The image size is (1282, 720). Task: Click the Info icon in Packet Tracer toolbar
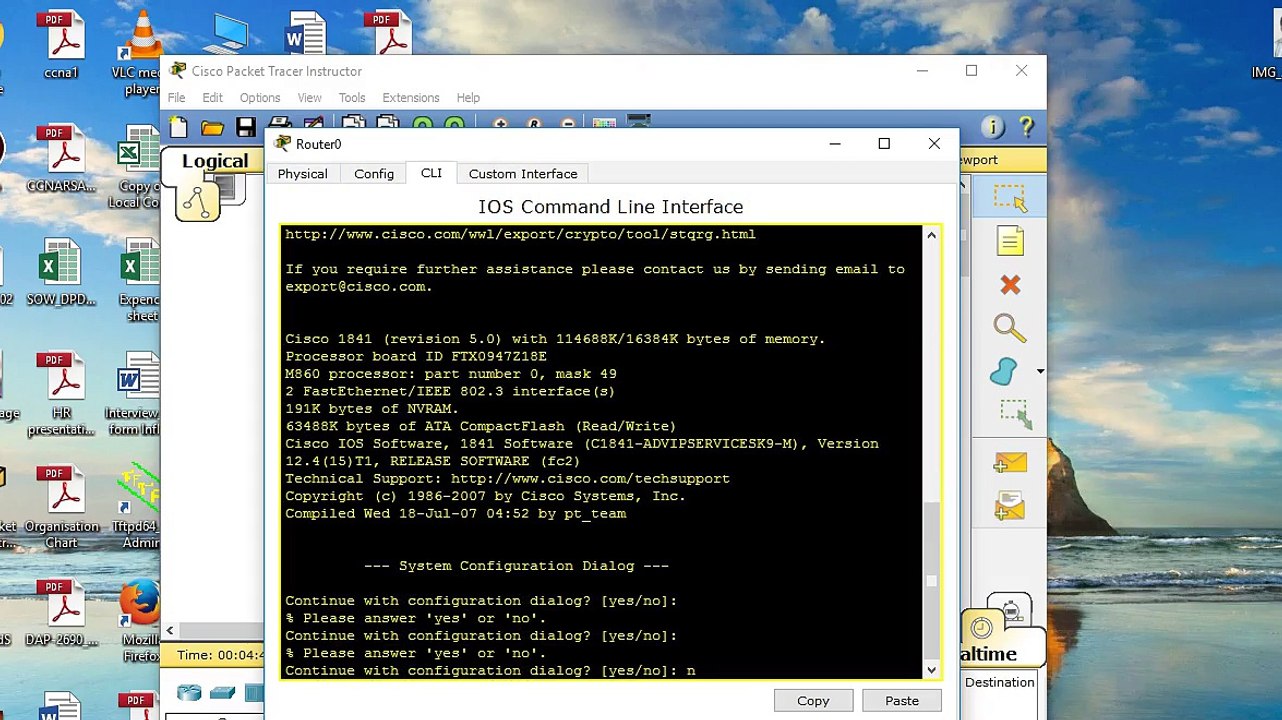point(993,127)
